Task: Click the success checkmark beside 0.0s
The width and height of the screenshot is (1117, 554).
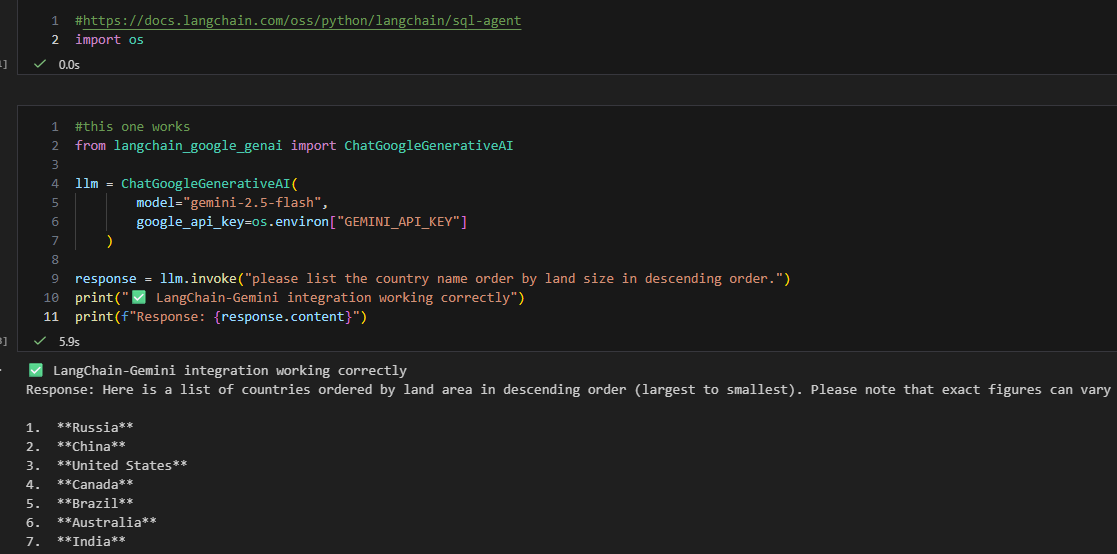Action: click(40, 64)
